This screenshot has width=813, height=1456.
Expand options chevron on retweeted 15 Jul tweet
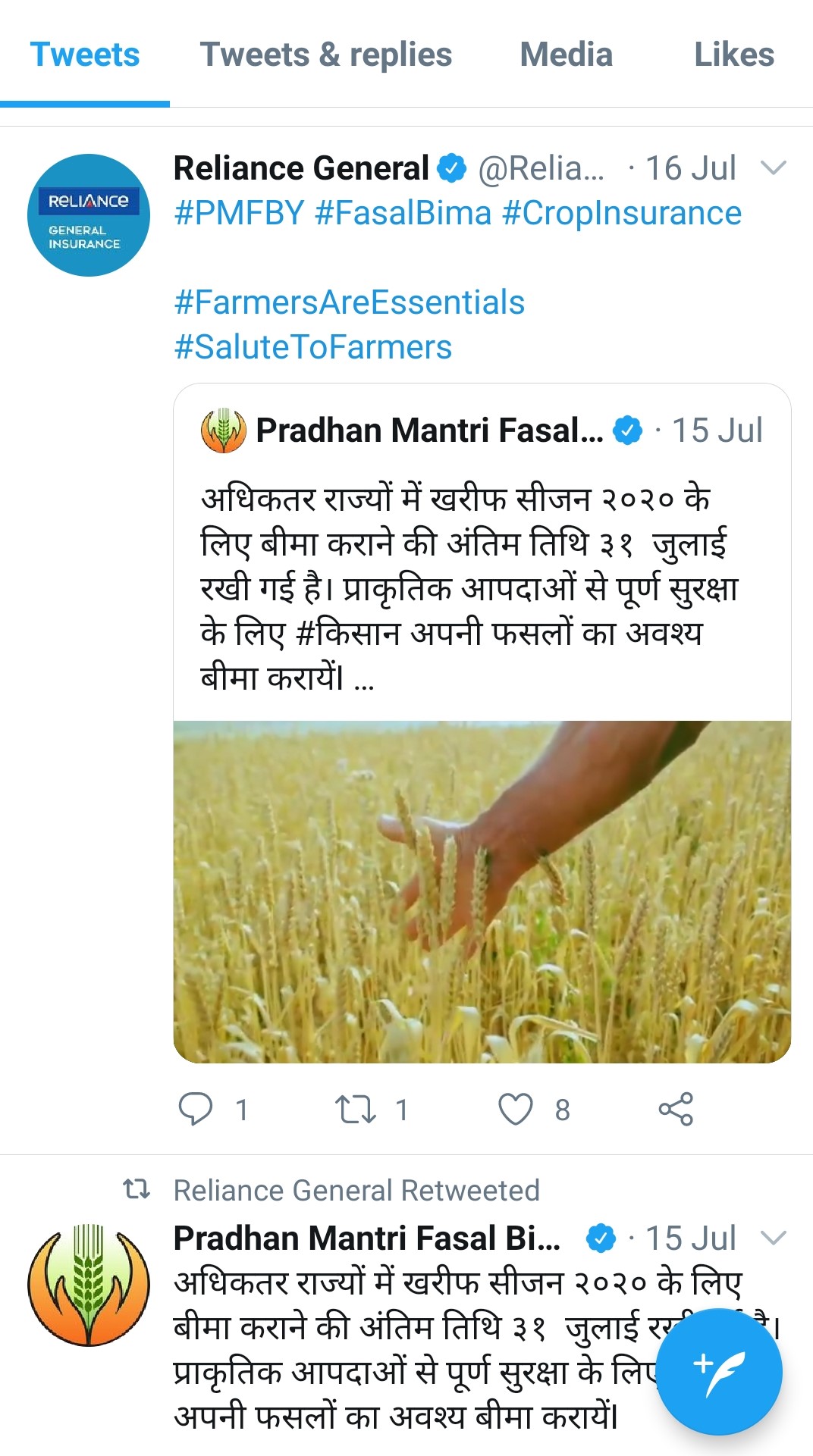(x=773, y=1238)
